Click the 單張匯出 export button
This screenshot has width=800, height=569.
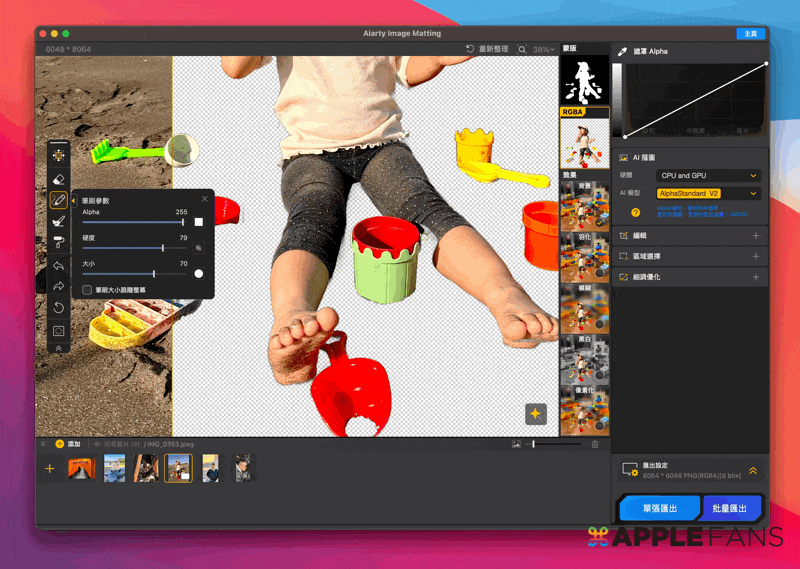[659, 509]
